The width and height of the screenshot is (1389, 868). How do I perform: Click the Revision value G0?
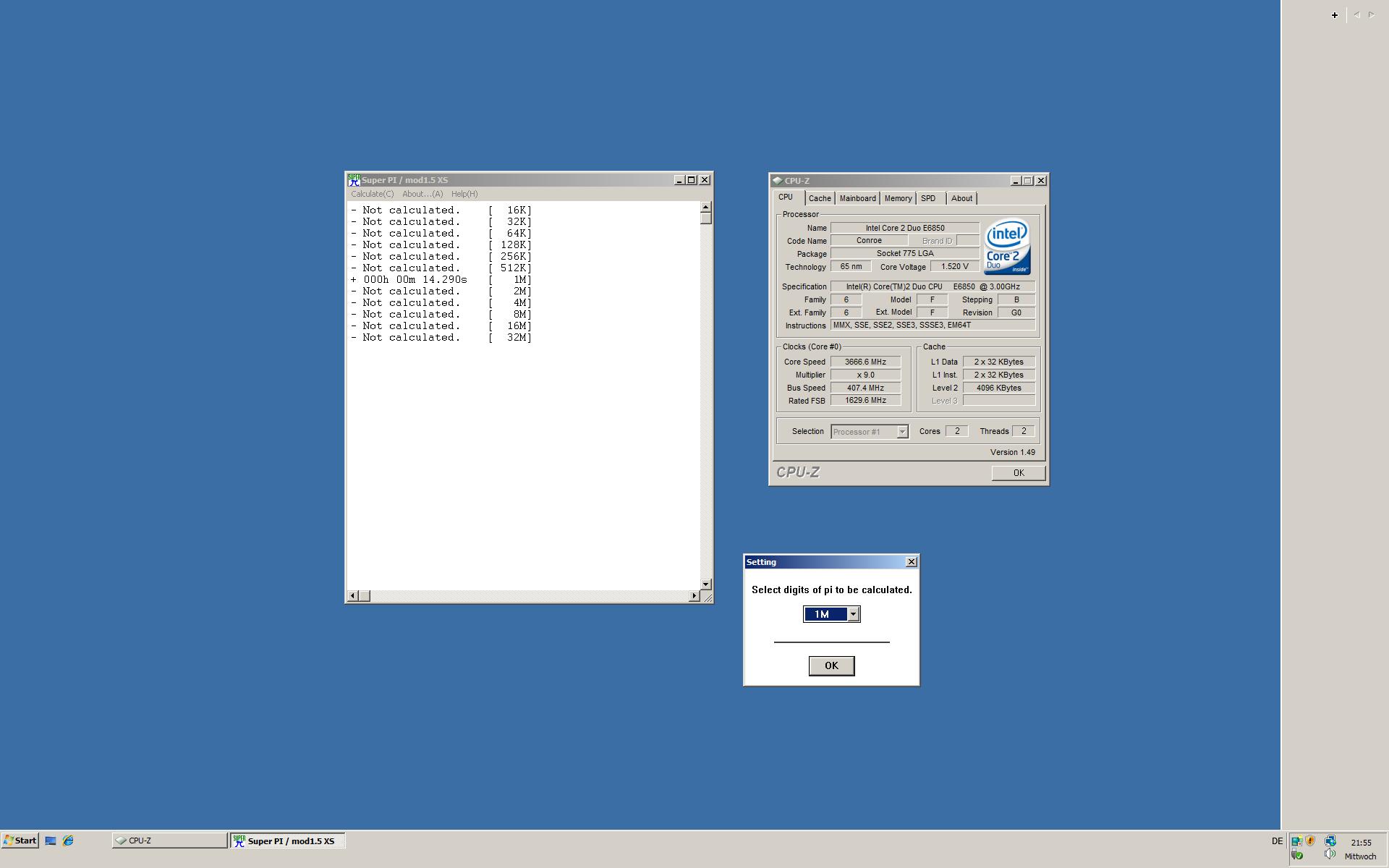click(1016, 312)
